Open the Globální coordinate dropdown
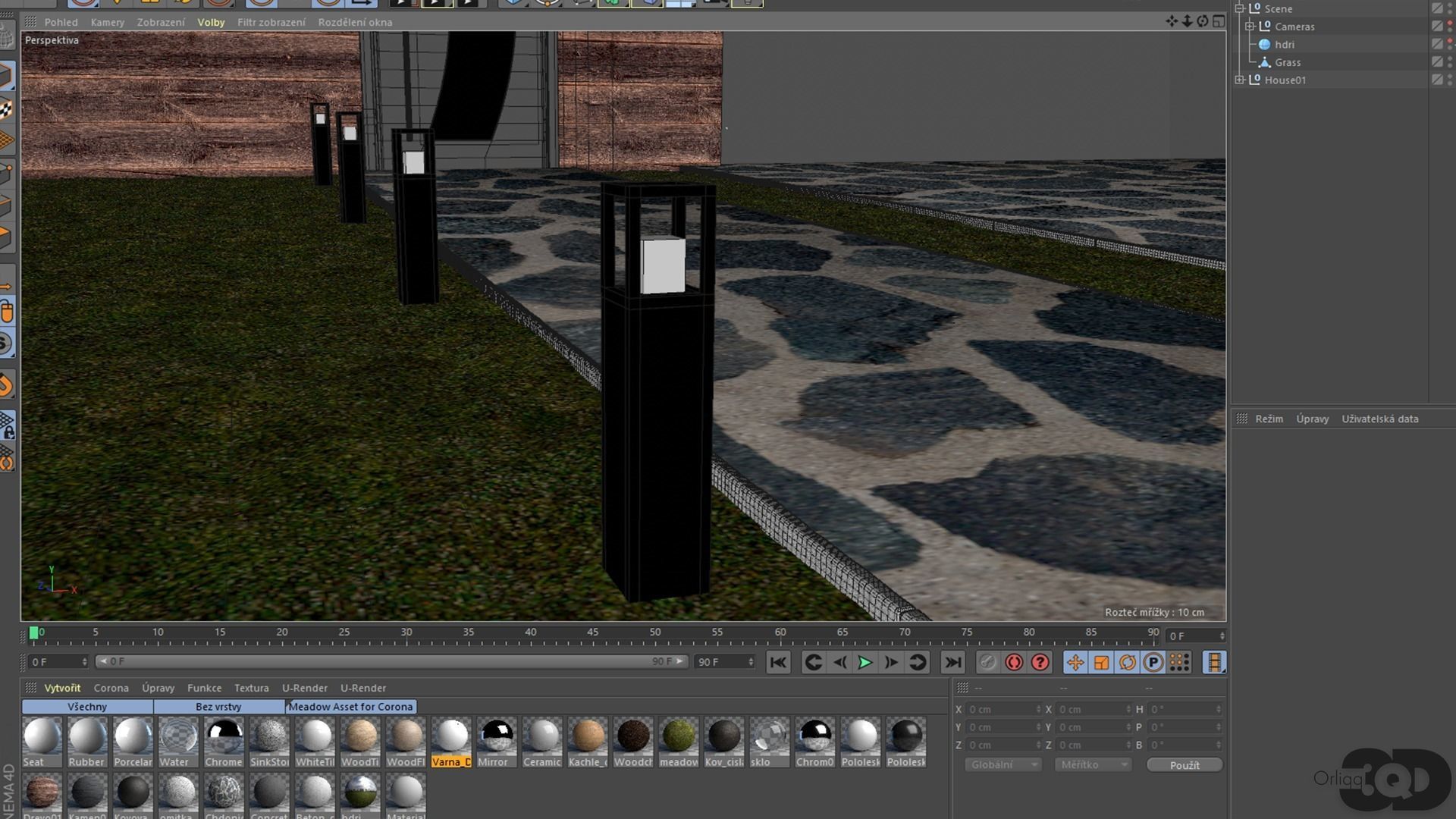 coord(1003,764)
